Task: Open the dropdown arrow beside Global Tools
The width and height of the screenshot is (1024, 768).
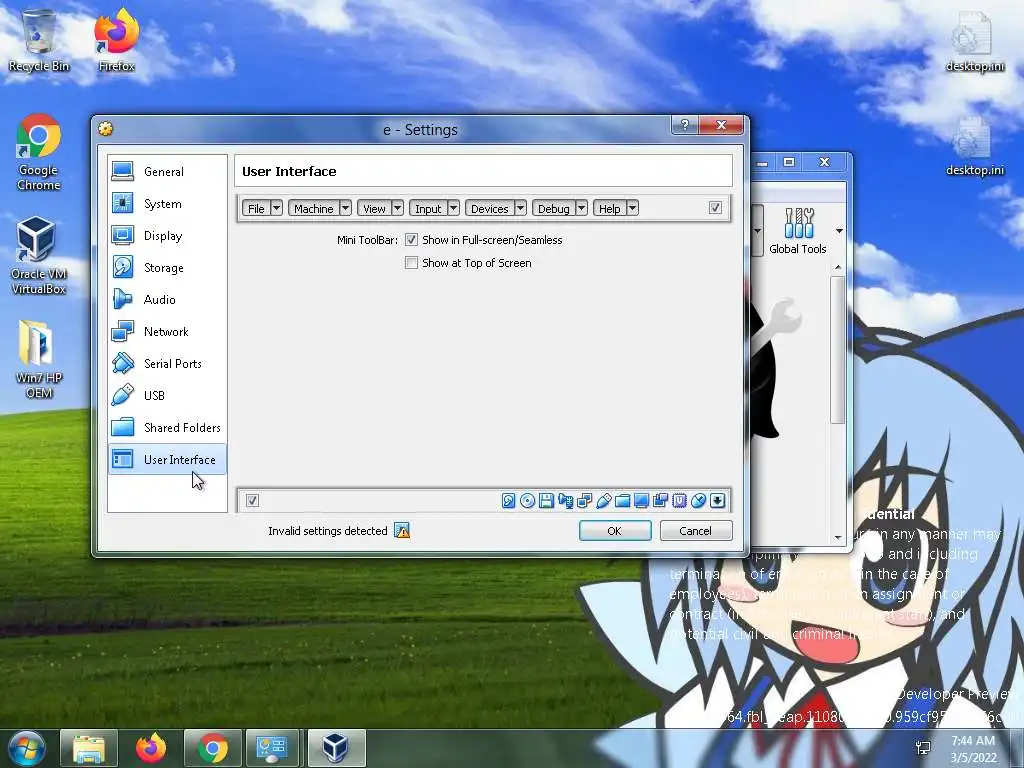Action: coord(839,231)
